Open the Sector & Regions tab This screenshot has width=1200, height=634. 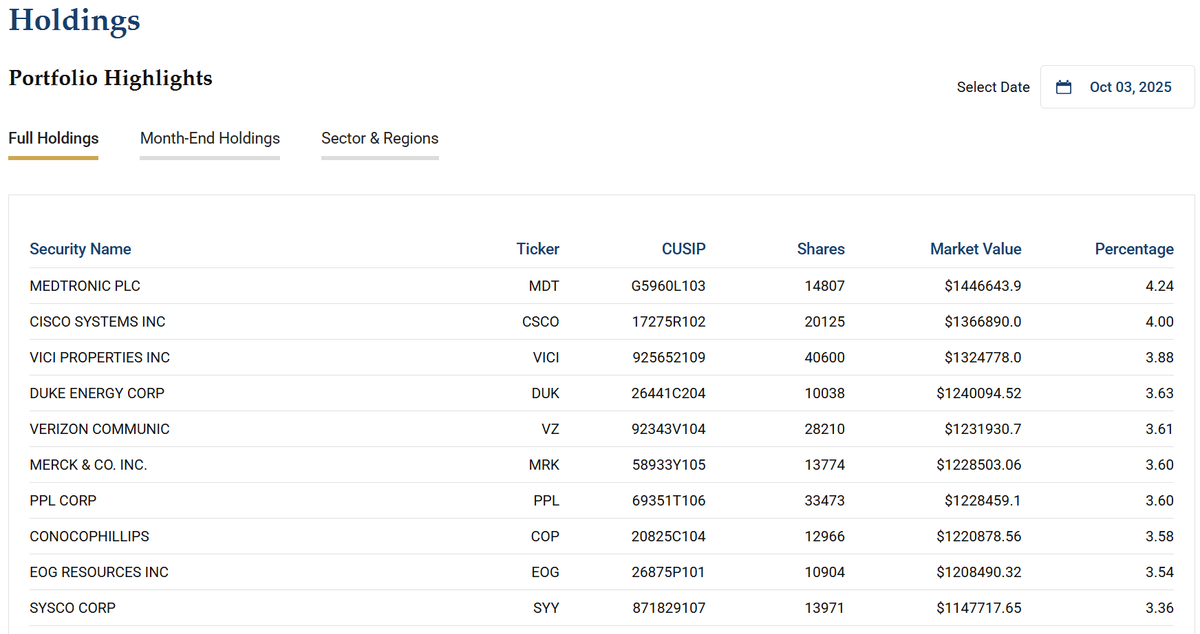pyautogui.click(x=380, y=139)
